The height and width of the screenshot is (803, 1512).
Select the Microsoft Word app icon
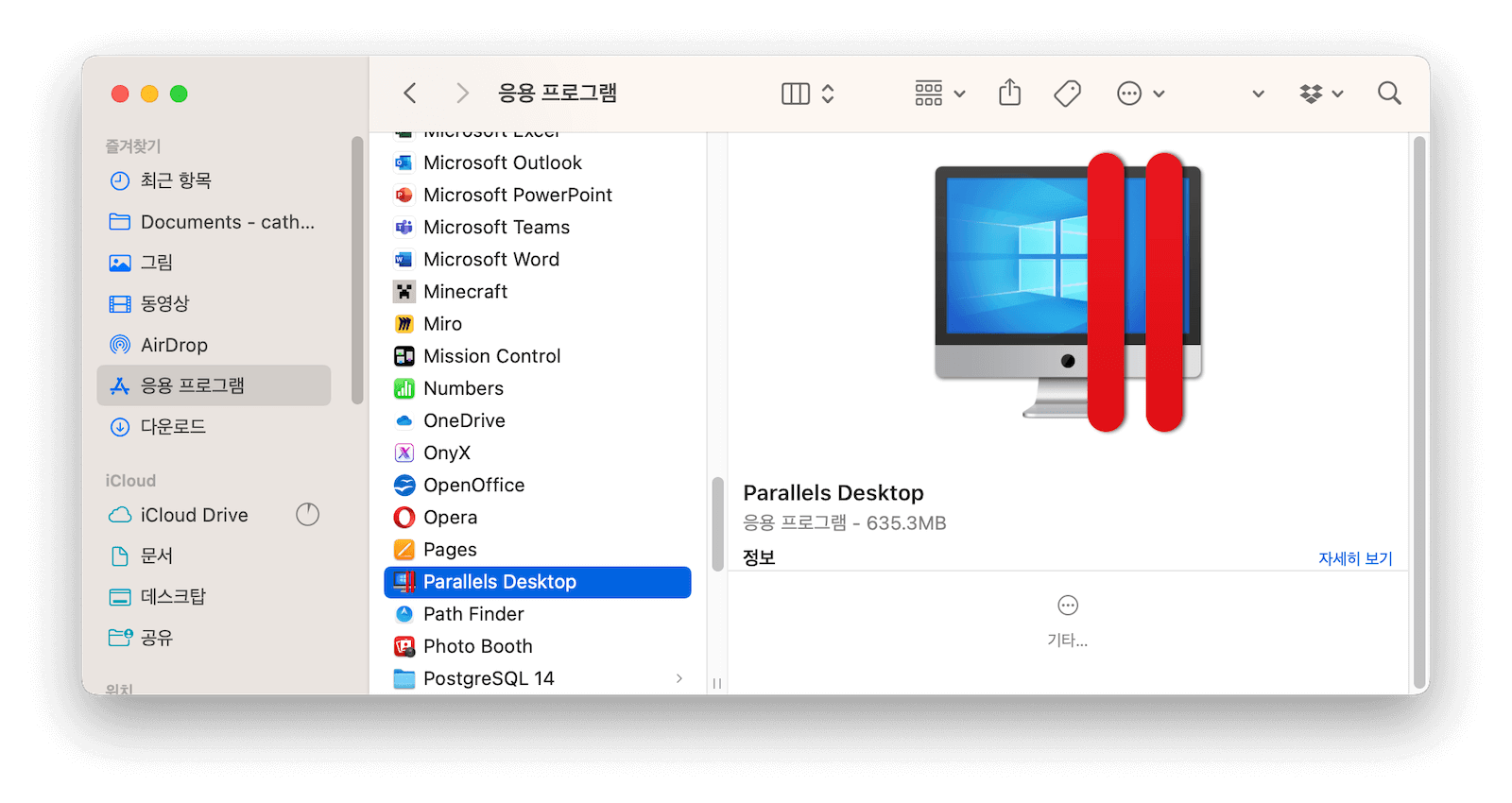pyautogui.click(x=404, y=259)
